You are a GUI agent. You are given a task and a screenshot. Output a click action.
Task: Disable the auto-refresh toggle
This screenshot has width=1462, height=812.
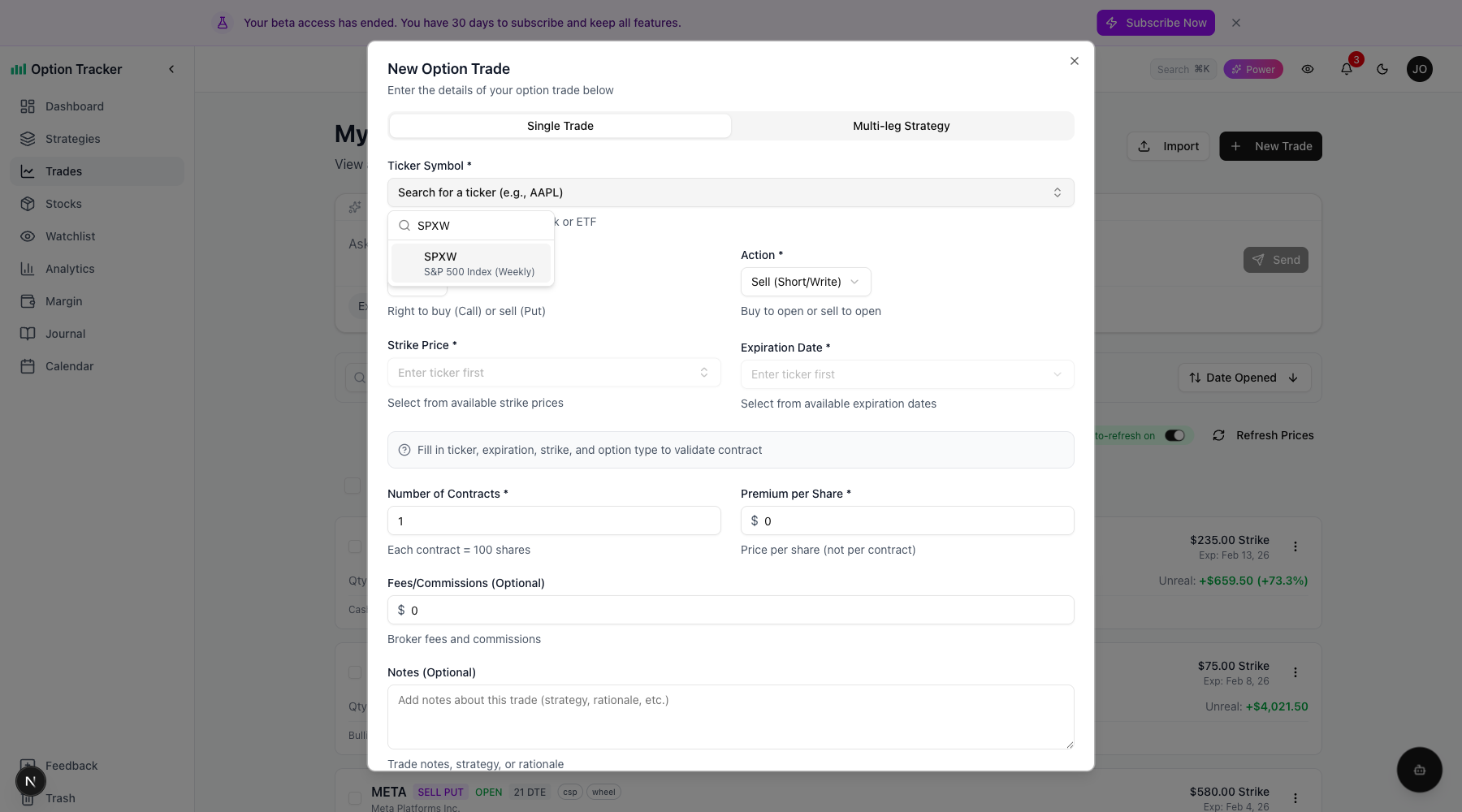point(1174,435)
